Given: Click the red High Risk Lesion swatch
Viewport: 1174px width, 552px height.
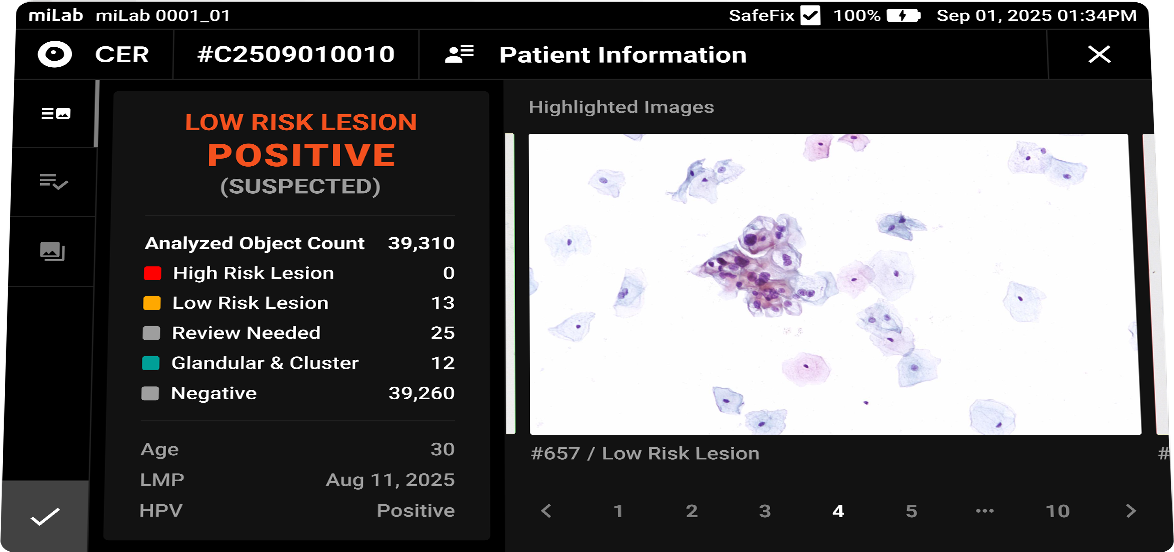Looking at the screenshot, I should click(152, 273).
